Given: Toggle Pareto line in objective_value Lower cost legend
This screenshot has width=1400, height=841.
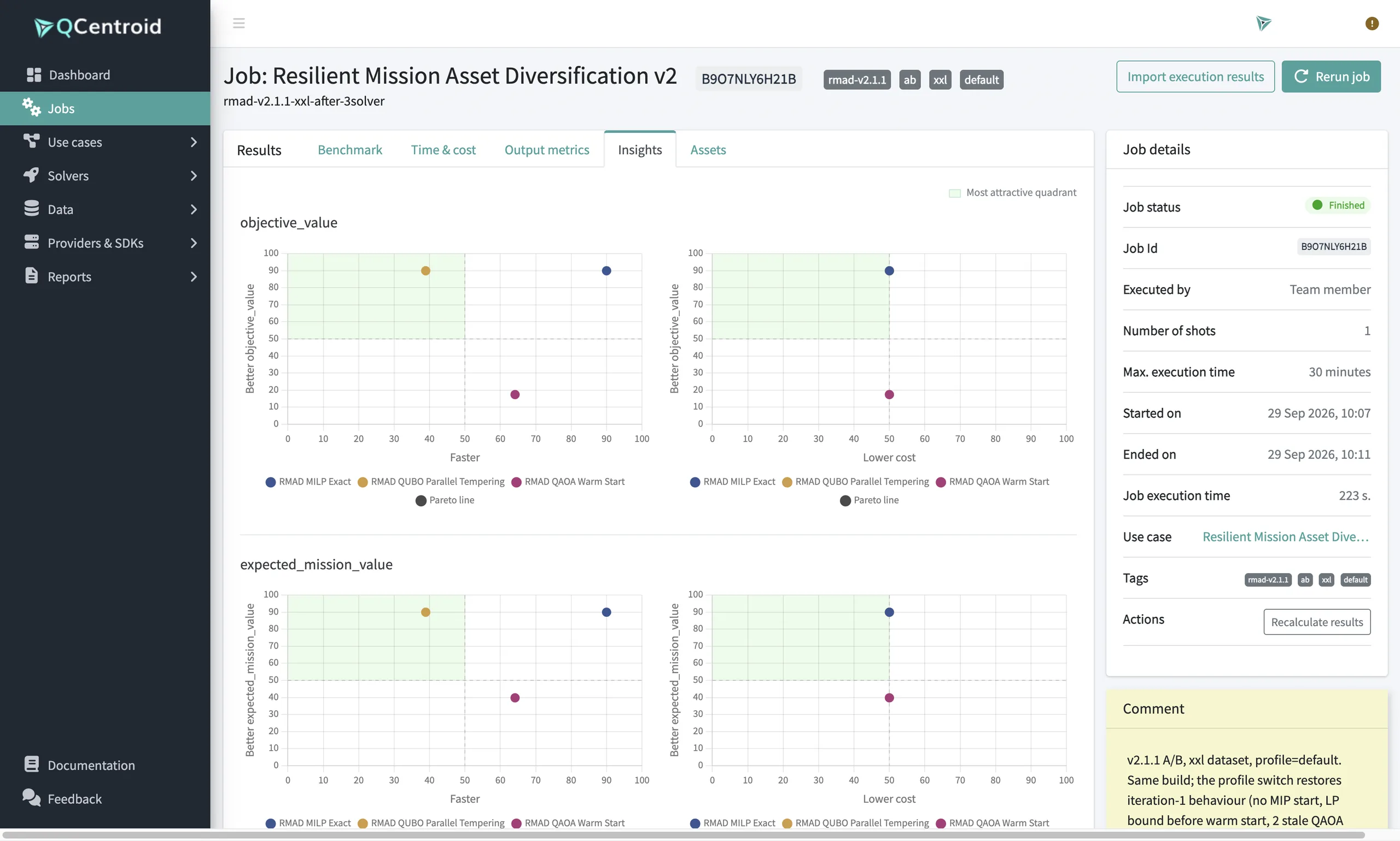Looking at the screenshot, I should [x=870, y=500].
